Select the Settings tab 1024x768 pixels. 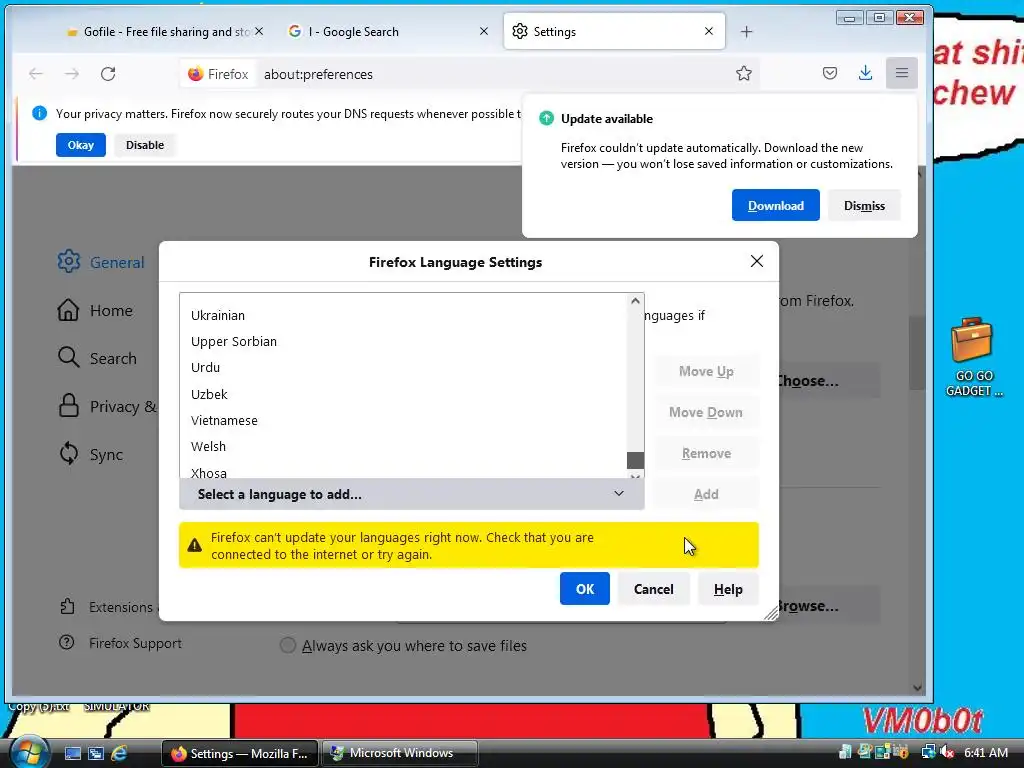614,31
